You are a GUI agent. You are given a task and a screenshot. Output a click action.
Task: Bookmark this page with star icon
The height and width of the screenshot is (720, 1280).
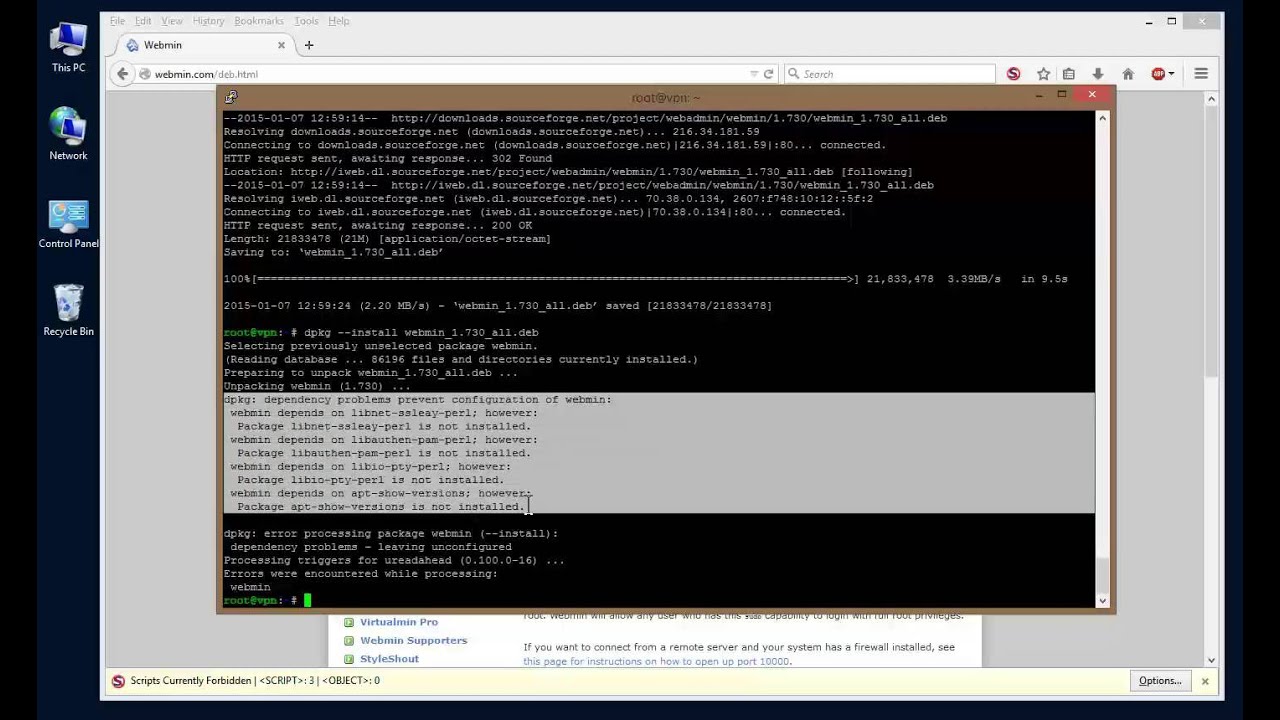pyautogui.click(x=1043, y=74)
